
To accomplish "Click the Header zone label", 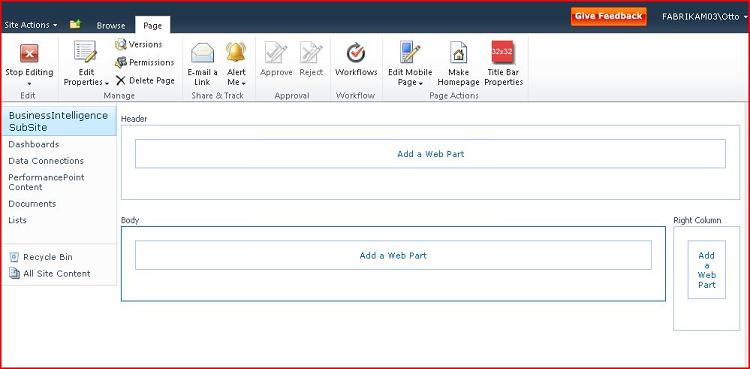I will (x=134, y=119).
